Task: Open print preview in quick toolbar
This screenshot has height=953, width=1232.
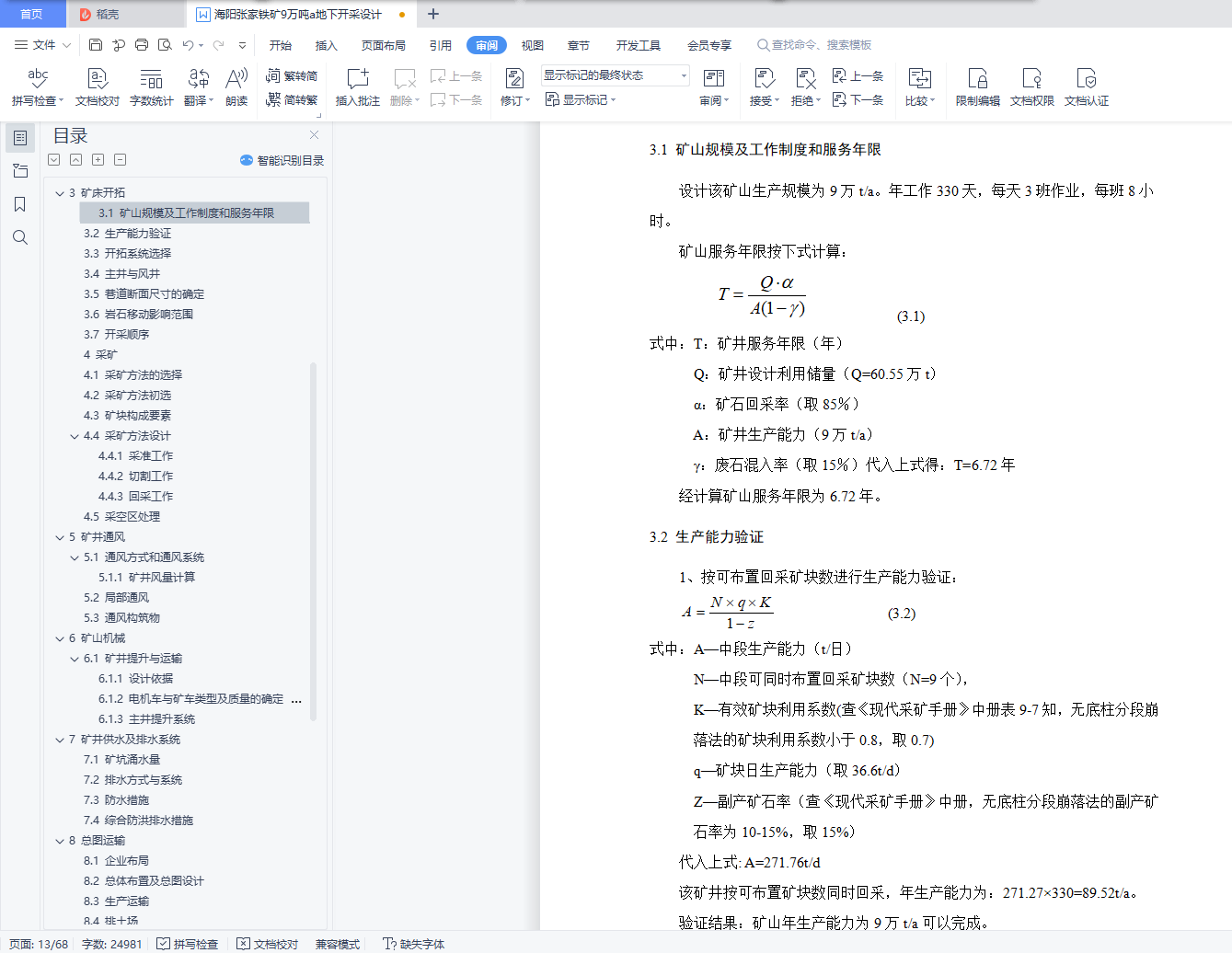Action: 165,44
